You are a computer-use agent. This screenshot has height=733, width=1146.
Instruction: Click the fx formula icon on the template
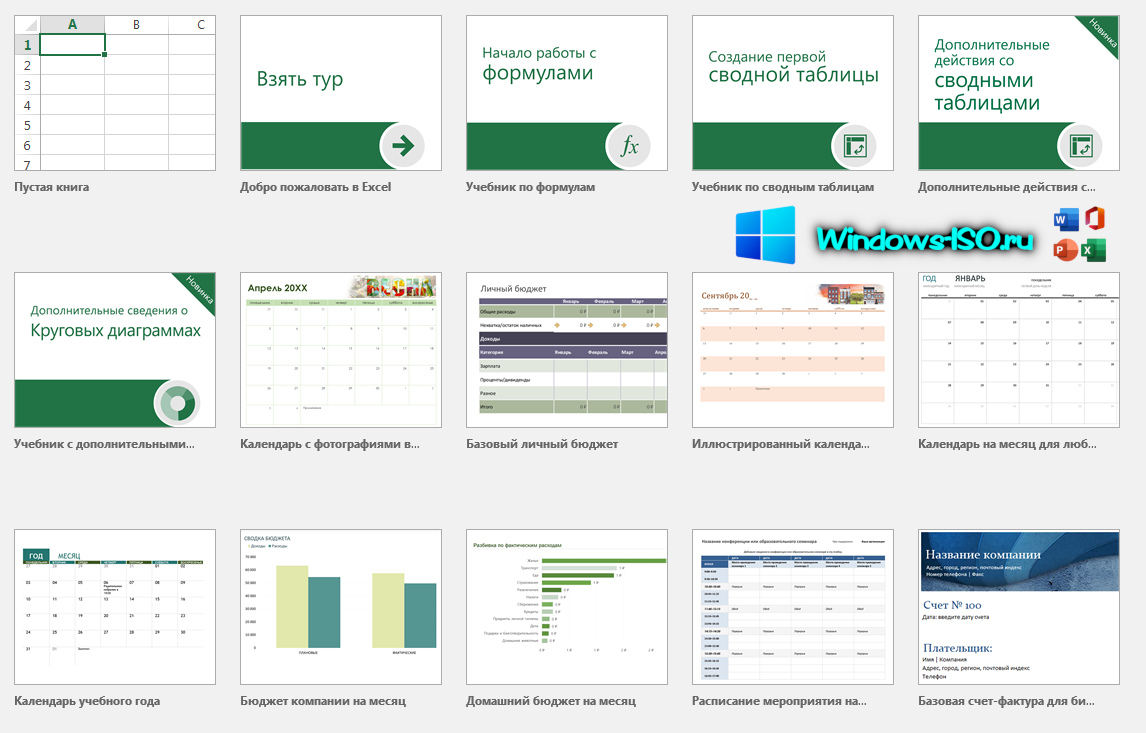pos(629,146)
